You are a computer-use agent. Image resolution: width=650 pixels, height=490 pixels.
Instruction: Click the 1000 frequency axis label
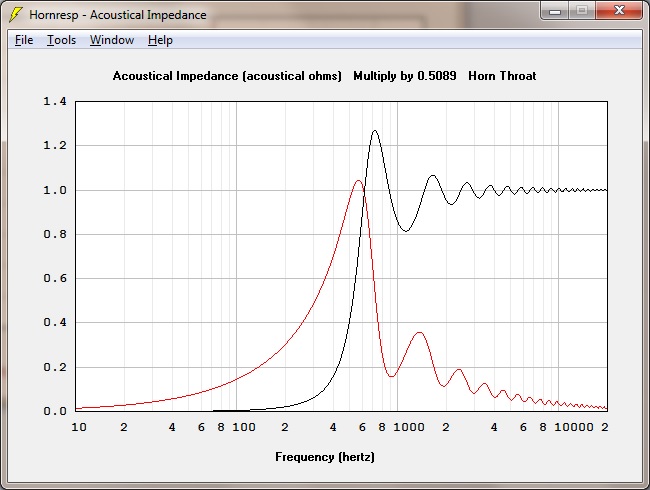pyautogui.click(x=408, y=427)
